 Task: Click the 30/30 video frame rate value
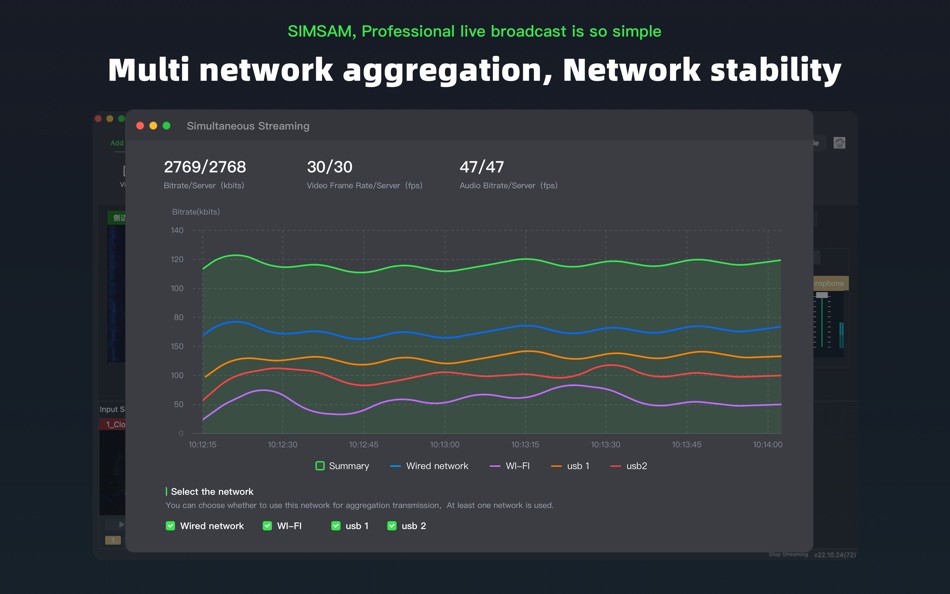[x=330, y=167]
